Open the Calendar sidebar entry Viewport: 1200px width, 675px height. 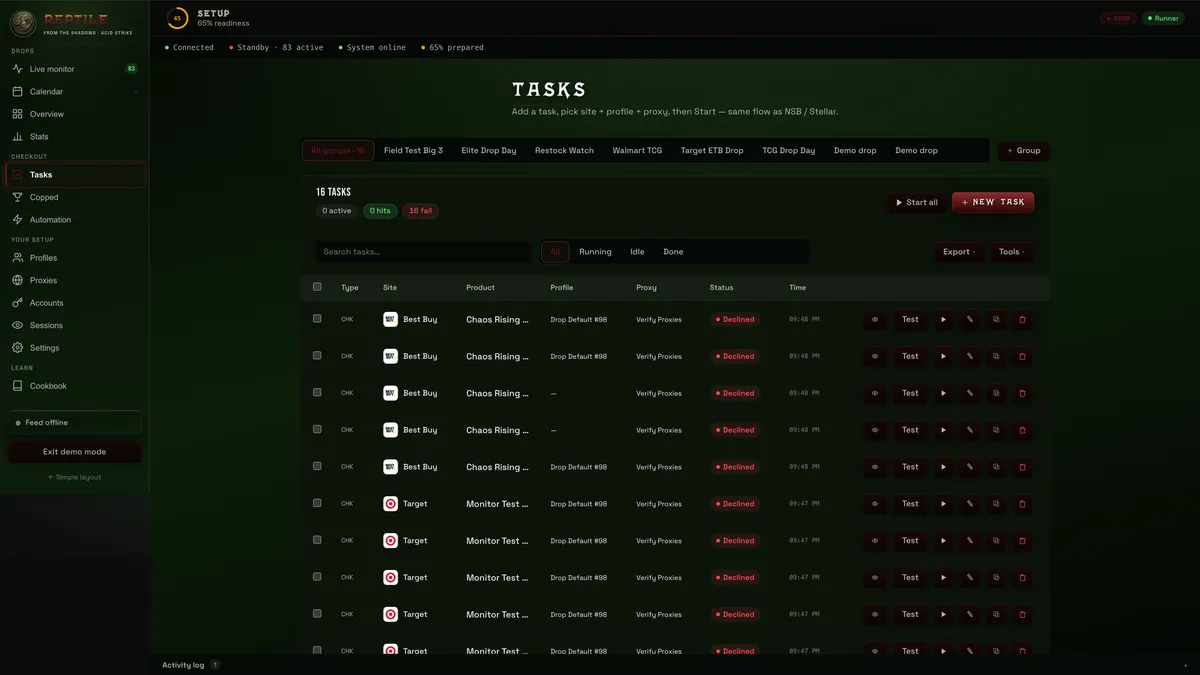coord(75,91)
